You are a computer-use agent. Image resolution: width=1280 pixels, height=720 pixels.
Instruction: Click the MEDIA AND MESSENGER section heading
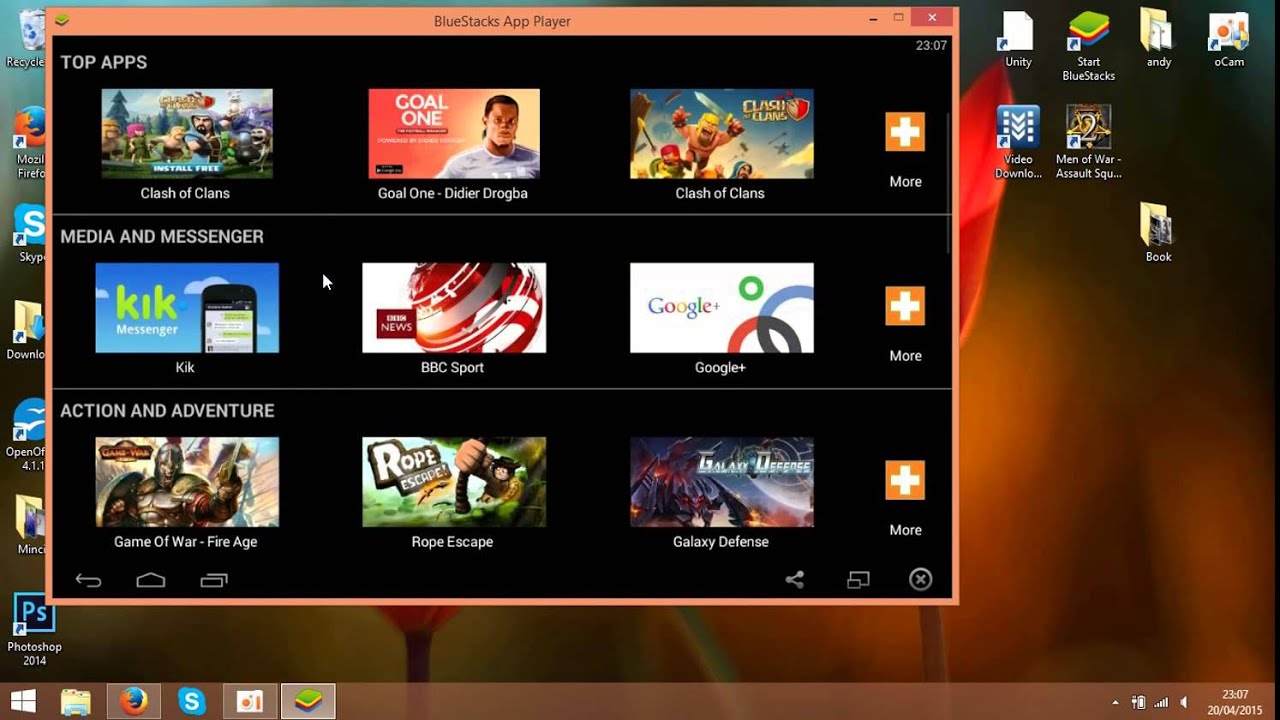pyautogui.click(x=162, y=237)
